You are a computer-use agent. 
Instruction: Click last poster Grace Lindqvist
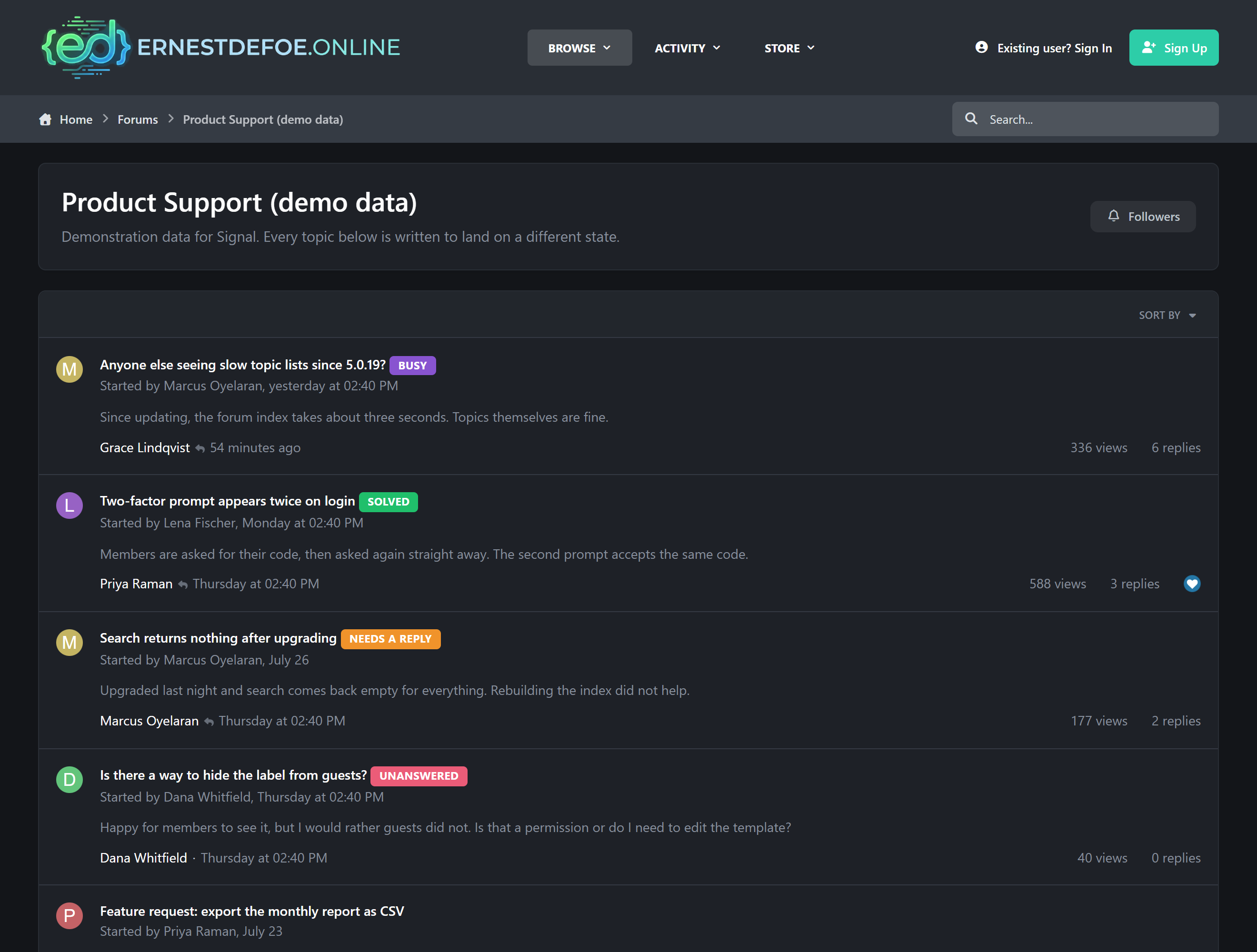(x=145, y=447)
